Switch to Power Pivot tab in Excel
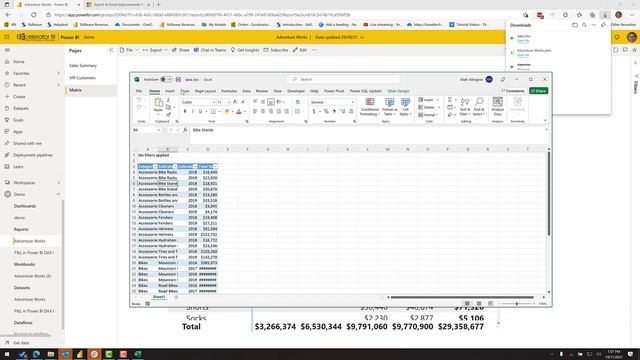The image size is (640, 360). 334,91
